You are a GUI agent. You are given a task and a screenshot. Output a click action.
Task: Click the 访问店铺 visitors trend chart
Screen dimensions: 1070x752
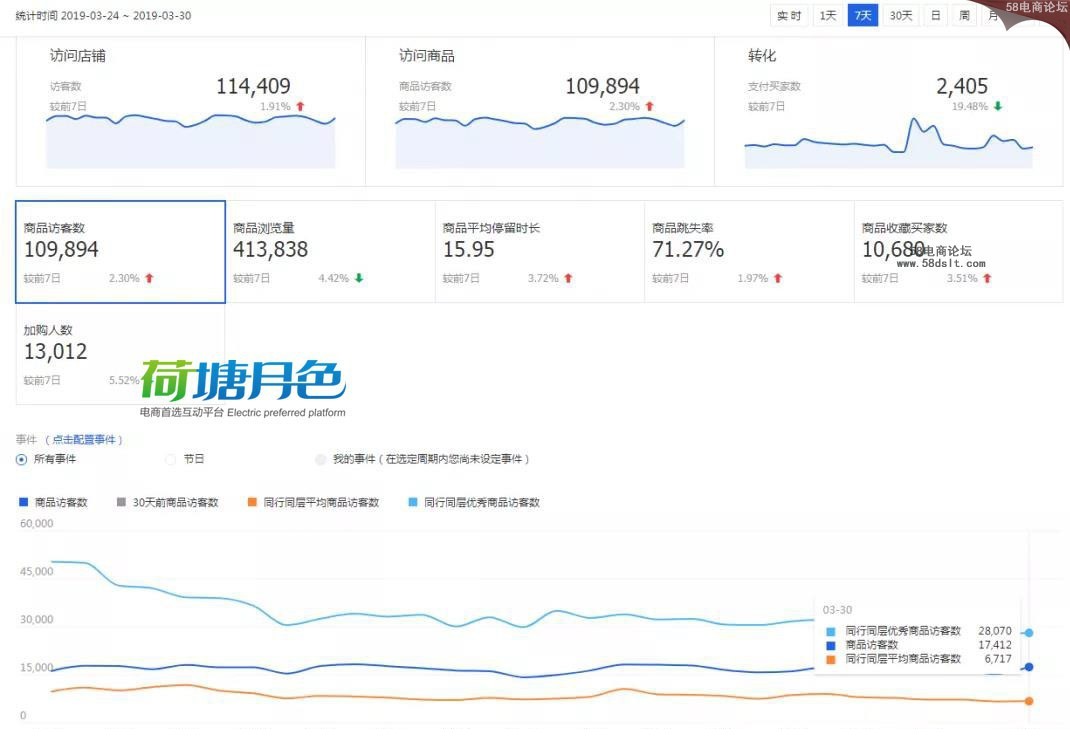click(x=190, y=140)
